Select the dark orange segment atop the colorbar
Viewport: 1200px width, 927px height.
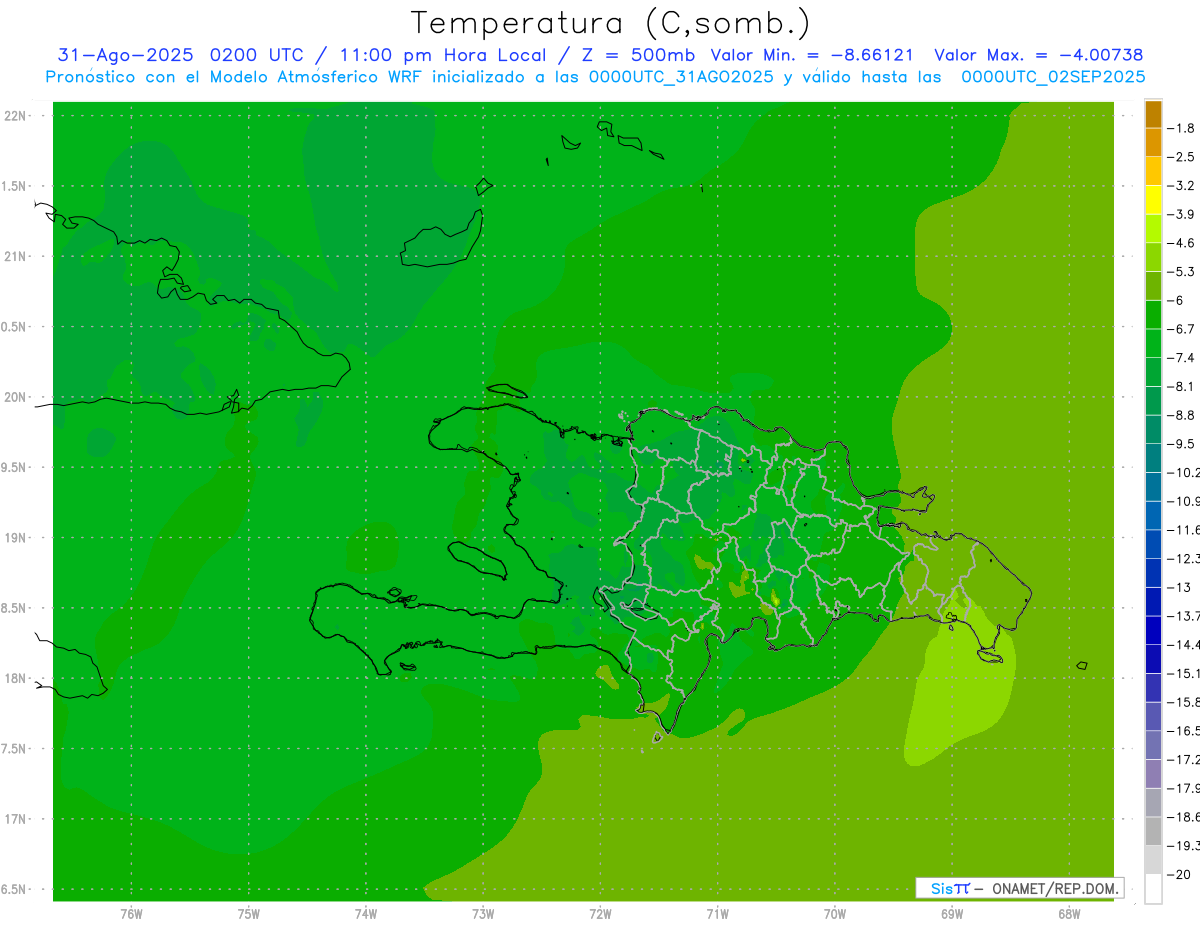pyautogui.click(x=1153, y=114)
